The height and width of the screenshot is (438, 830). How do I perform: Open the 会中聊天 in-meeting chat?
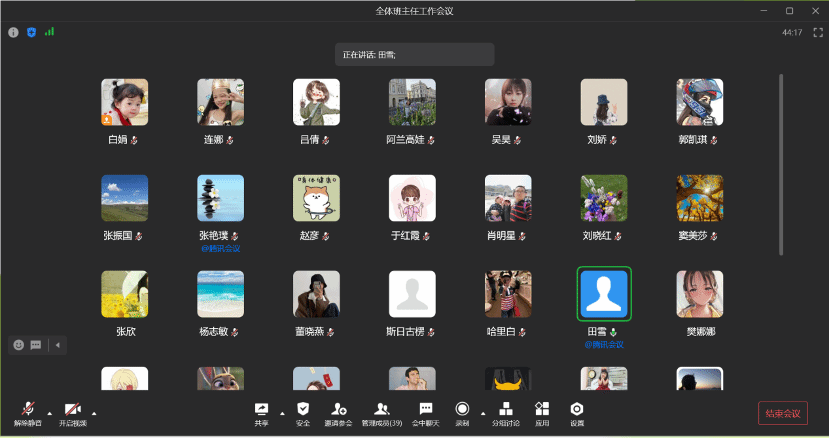(x=425, y=411)
